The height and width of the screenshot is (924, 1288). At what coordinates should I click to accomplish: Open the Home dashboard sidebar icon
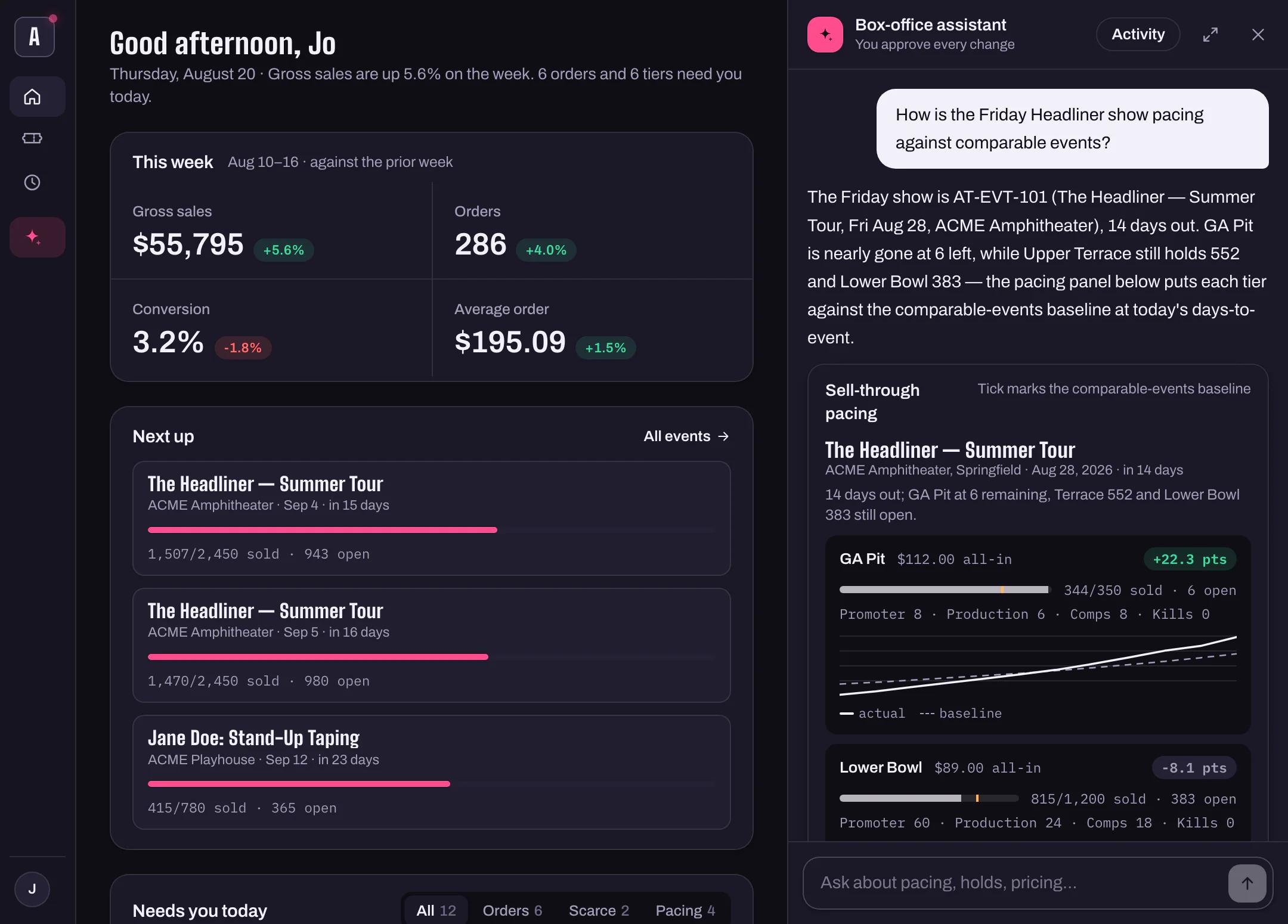[37, 97]
